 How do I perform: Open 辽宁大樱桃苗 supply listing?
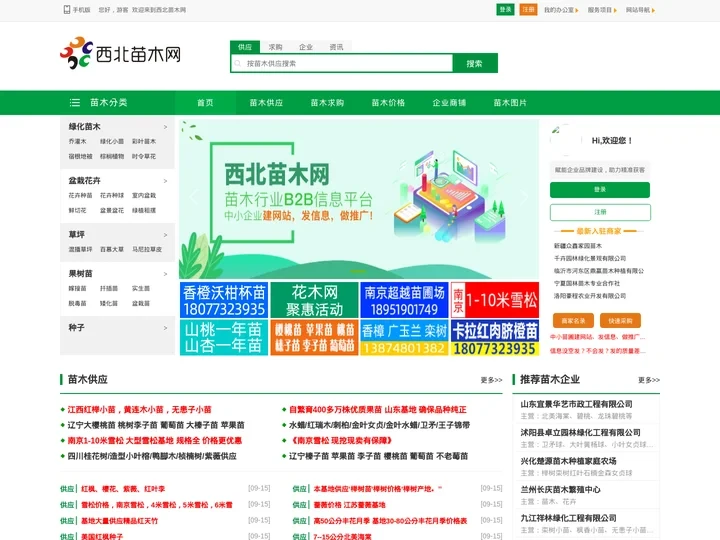tap(156, 425)
